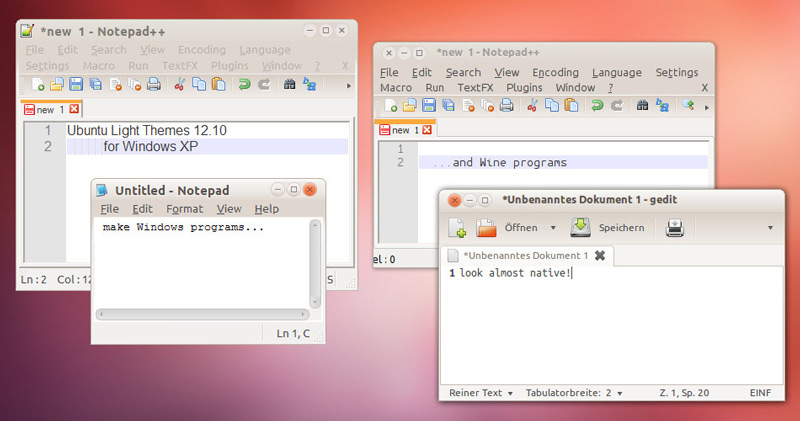Open the Encoding menu in Notepad++ with Settings beside Language

click(x=556, y=72)
